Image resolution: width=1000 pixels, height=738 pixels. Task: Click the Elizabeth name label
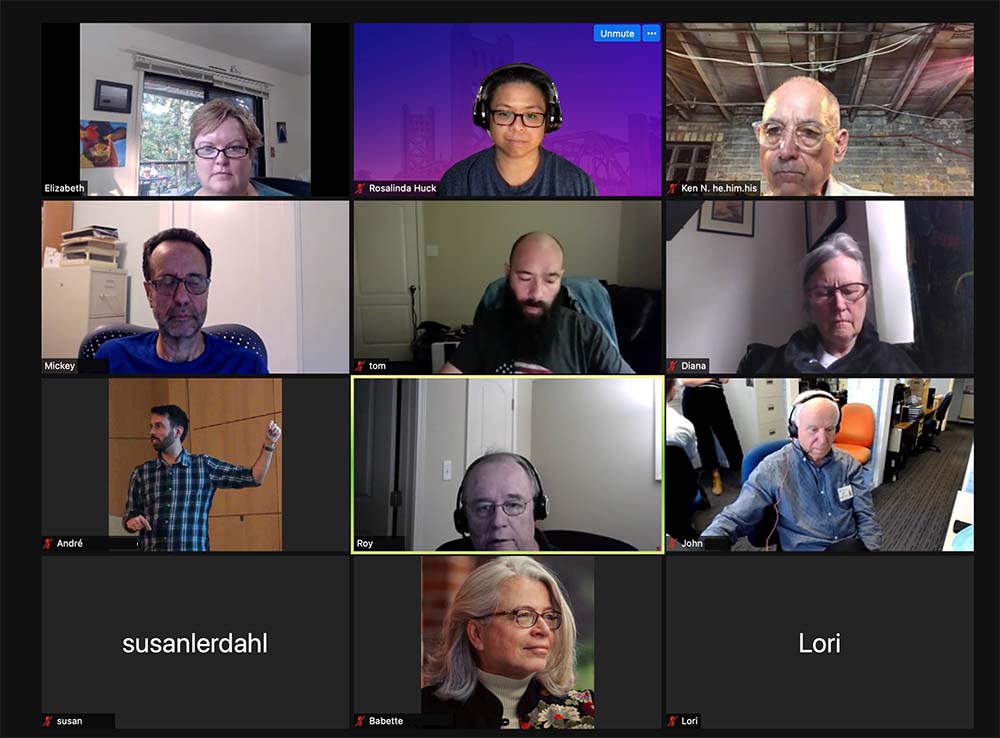click(x=64, y=188)
